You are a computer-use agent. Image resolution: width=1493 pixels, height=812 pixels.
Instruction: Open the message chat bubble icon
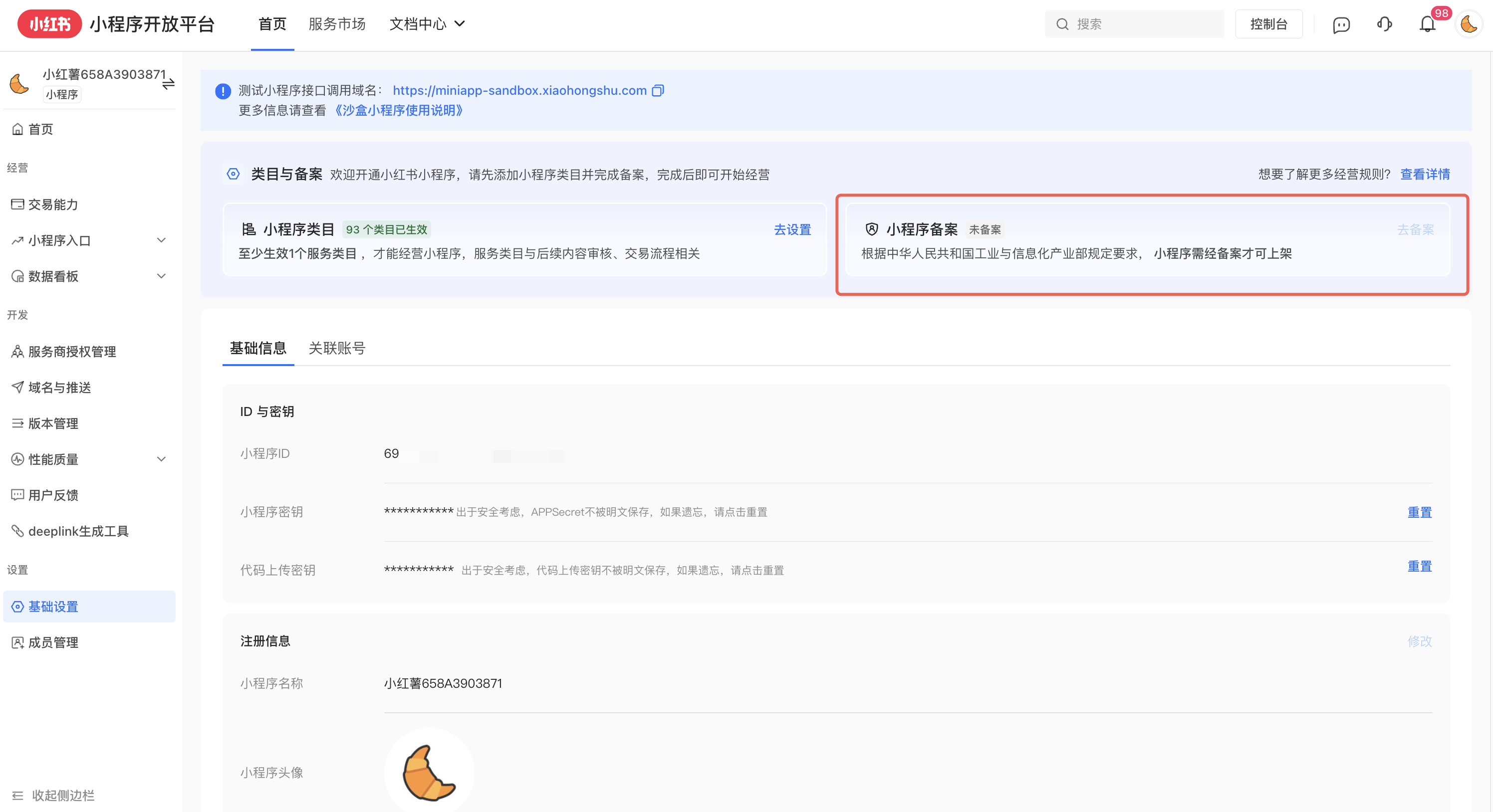coord(1341,24)
